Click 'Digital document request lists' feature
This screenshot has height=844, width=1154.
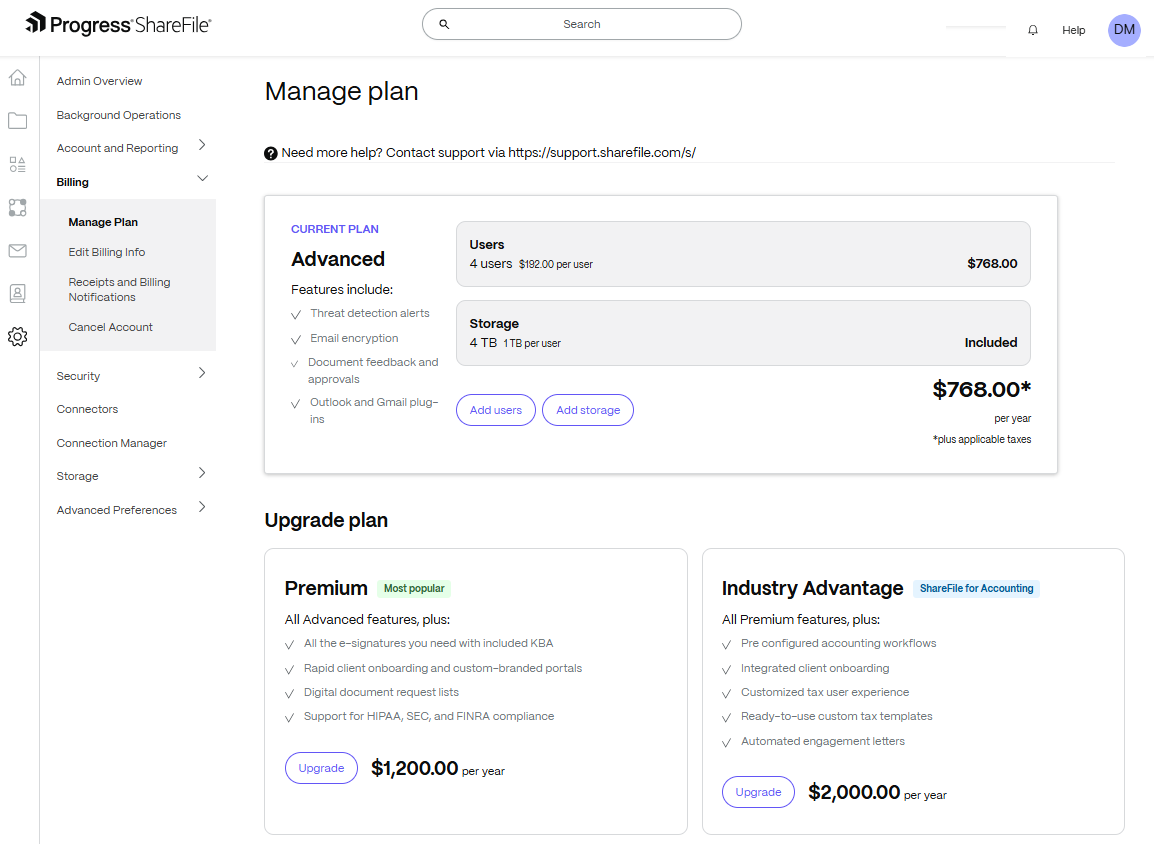381,692
